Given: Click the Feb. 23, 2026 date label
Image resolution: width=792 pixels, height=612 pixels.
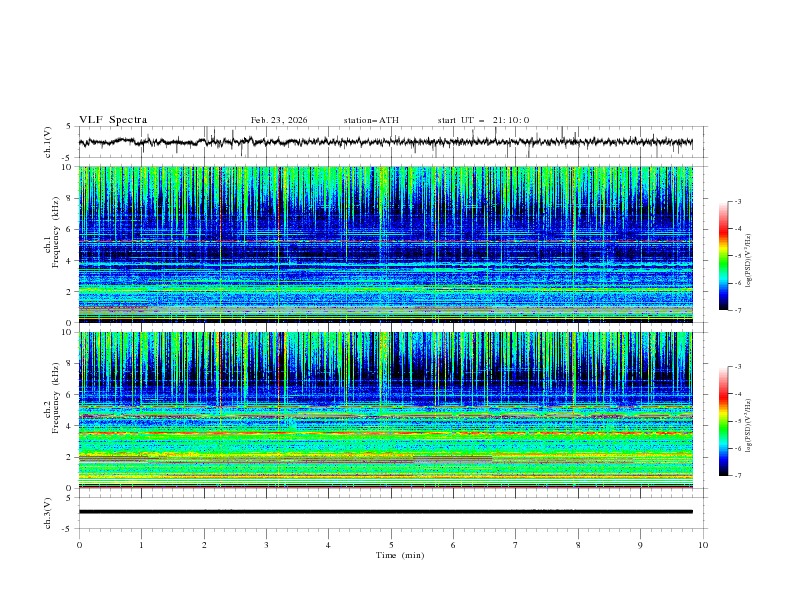Looking at the screenshot, I should click(x=279, y=120).
